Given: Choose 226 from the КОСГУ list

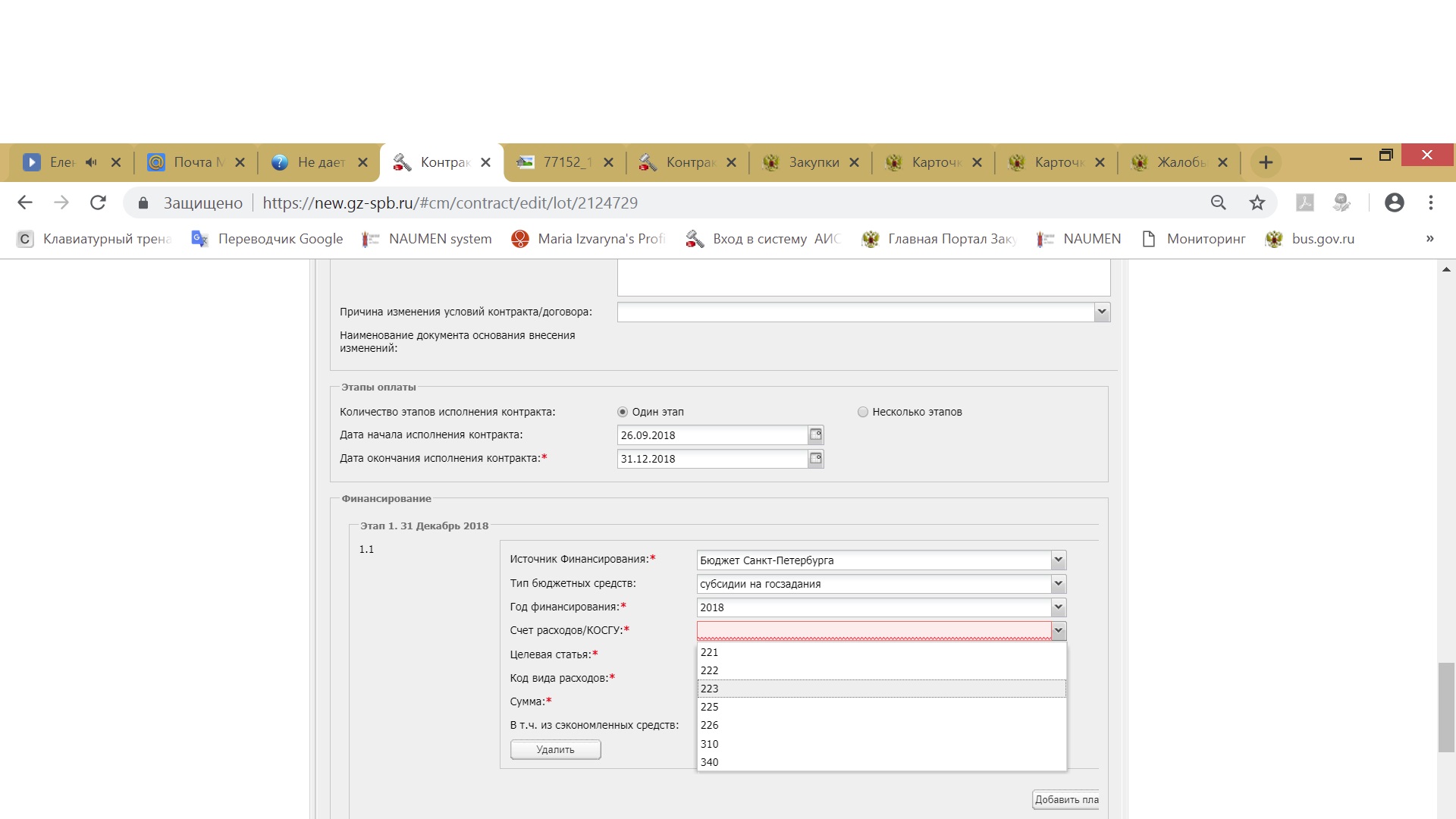Looking at the screenshot, I should click(710, 725).
